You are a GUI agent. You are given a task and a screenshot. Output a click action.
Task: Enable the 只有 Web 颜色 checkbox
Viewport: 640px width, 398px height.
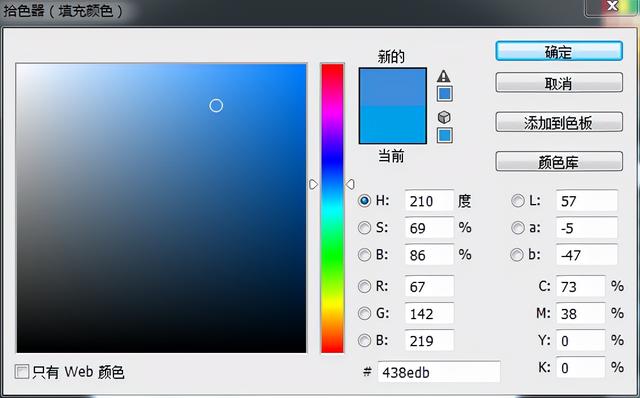coord(22,372)
